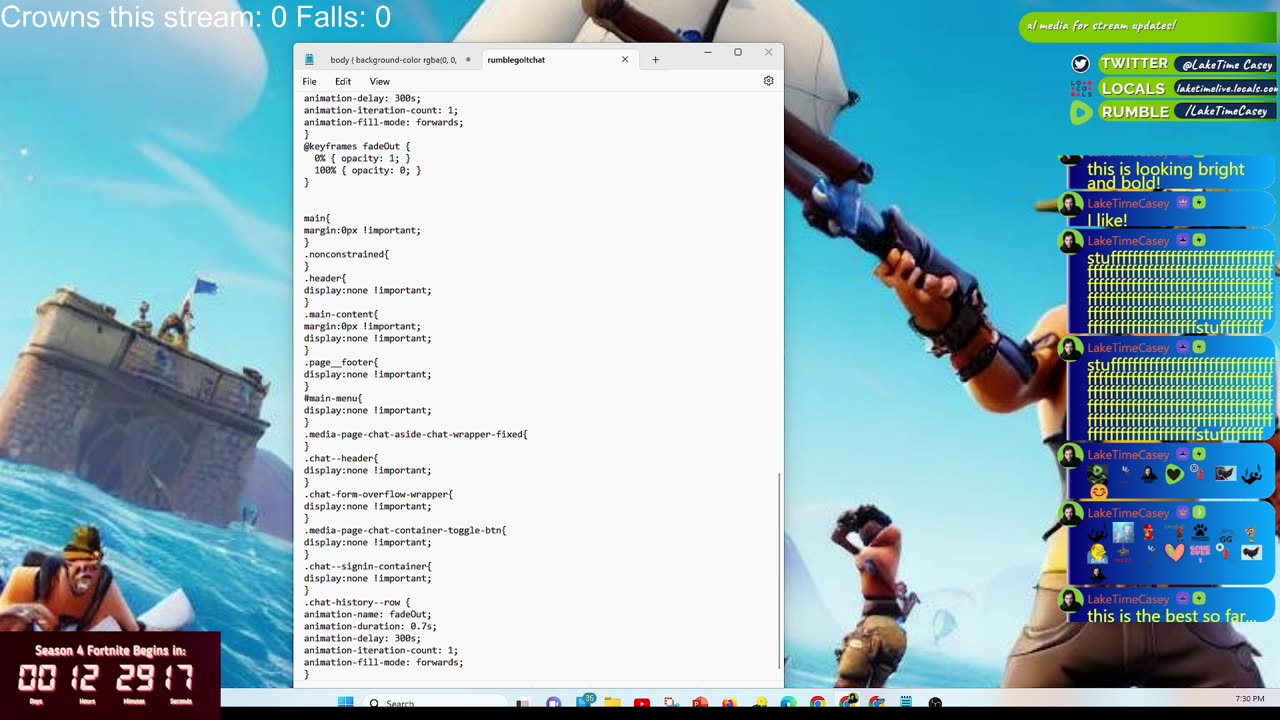Click the ".chat-history--row {" line
This screenshot has width=1280, height=720.
(x=357, y=602)
